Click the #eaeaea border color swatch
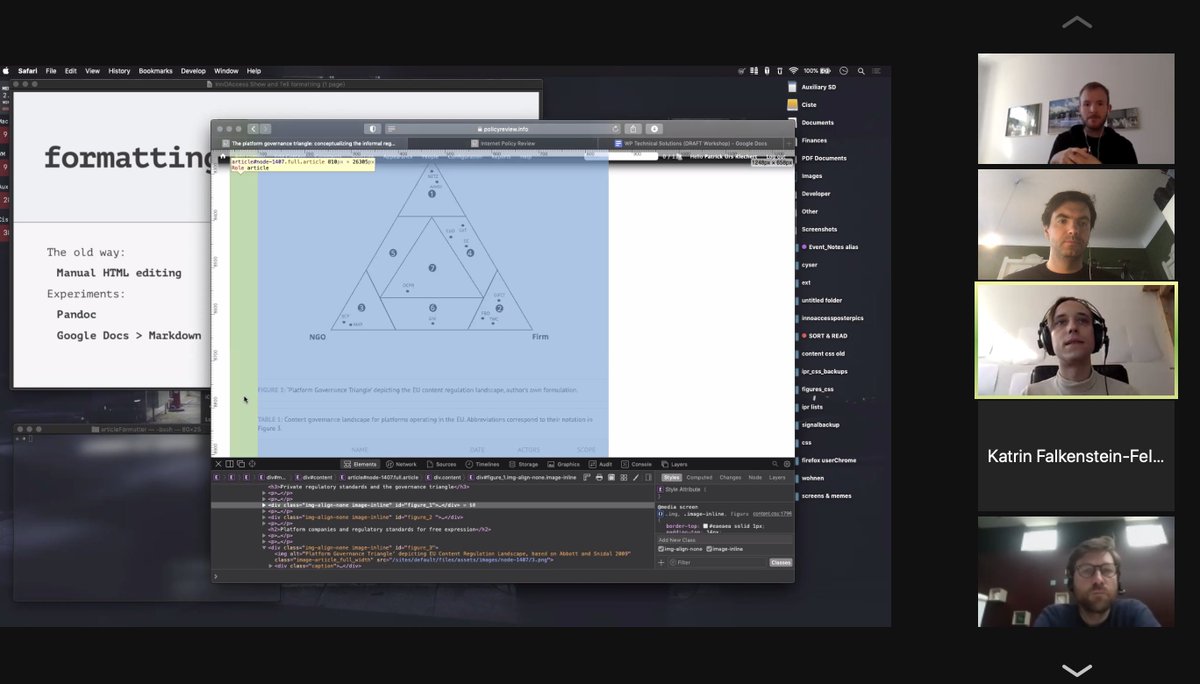1200x684 pixels. 705,525
